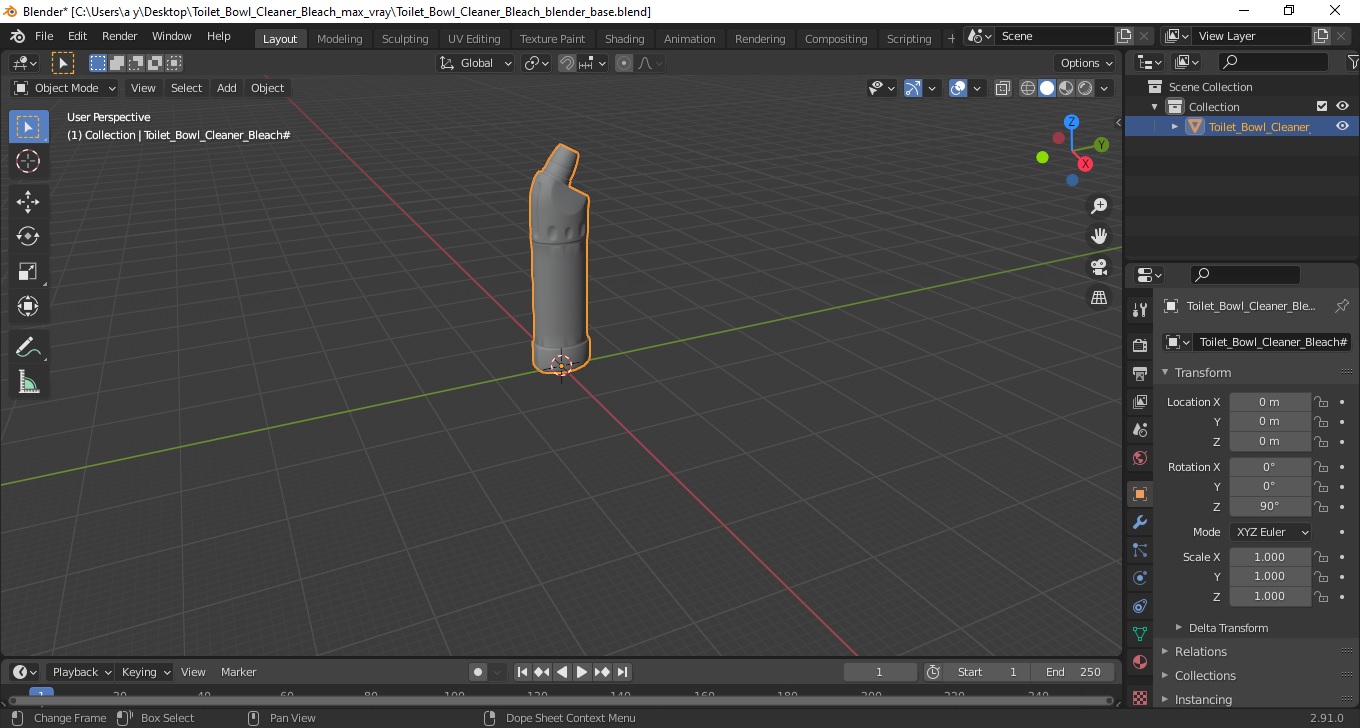
Task: Choose the Rotate tool
Action: [28, 236]
